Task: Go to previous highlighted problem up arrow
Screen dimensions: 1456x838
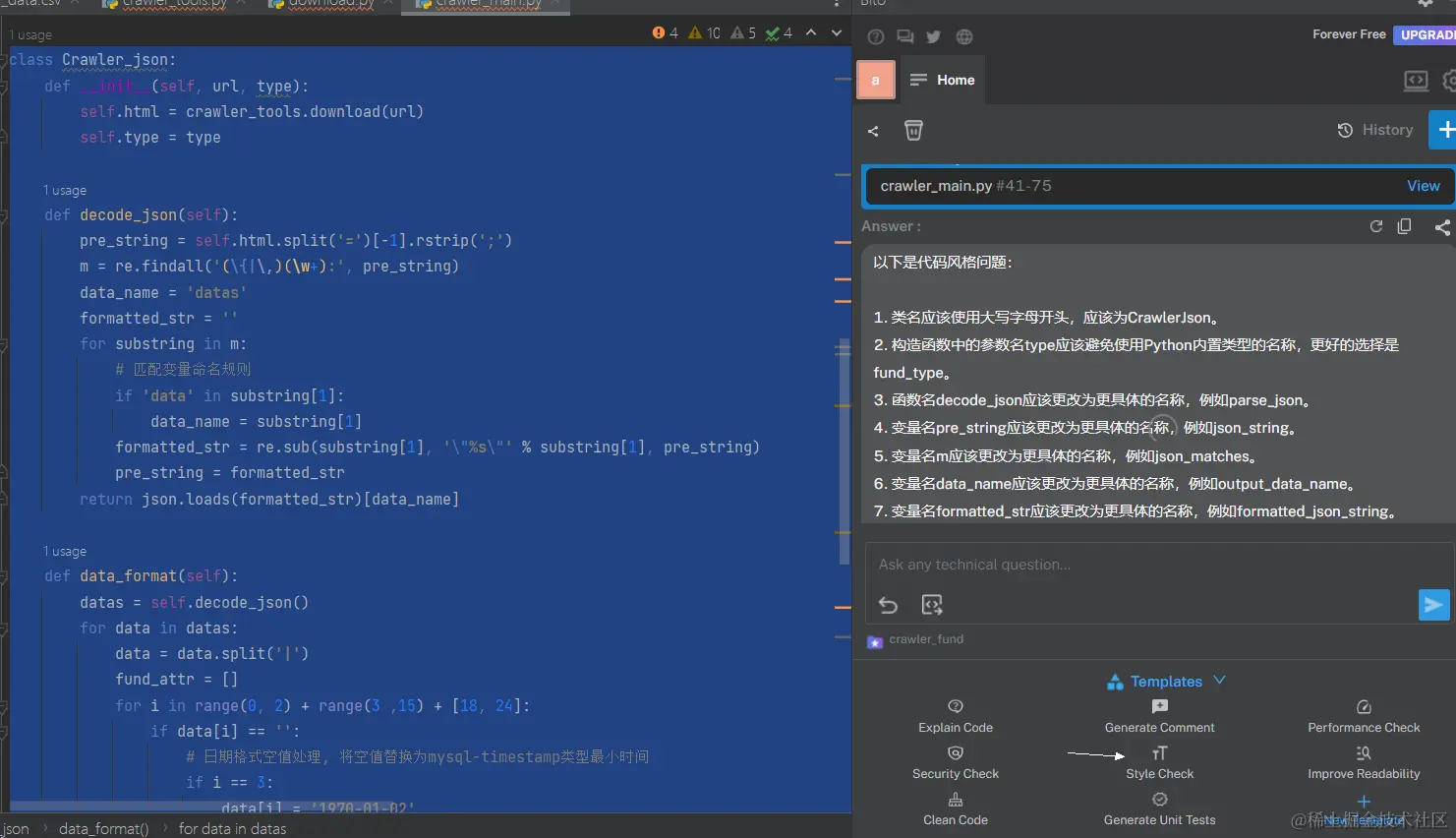Action: (x=811, y=32)
